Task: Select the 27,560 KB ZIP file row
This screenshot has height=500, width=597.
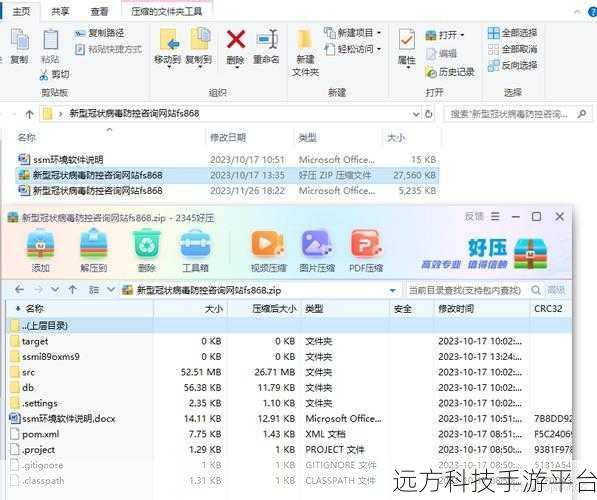Action: tap(228, 175)
